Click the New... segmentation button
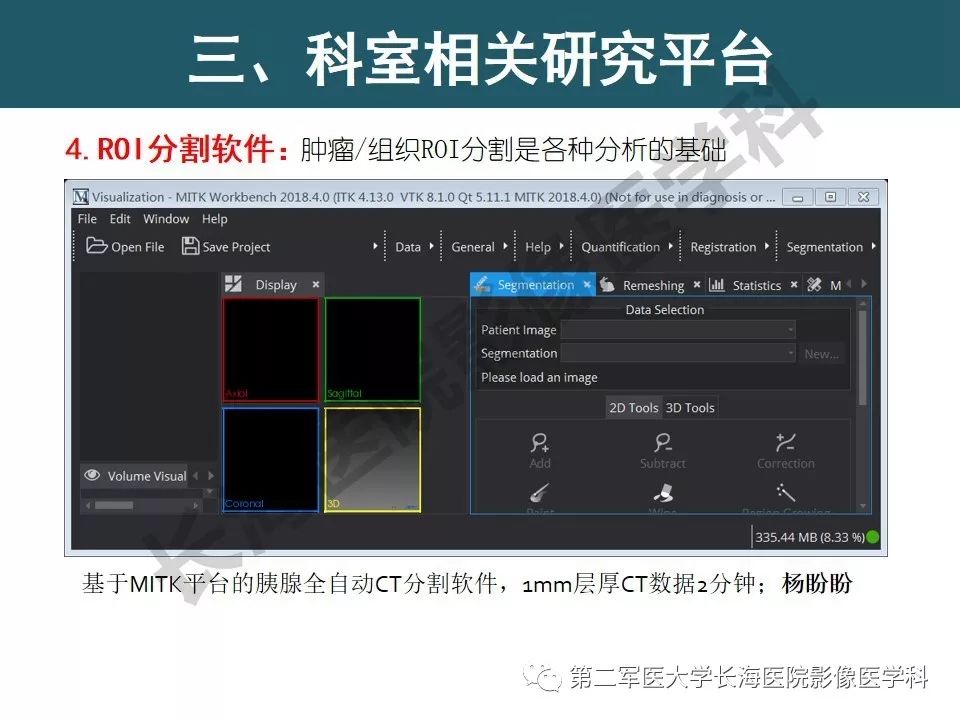The image size is (960, 720). pos(821,354)
